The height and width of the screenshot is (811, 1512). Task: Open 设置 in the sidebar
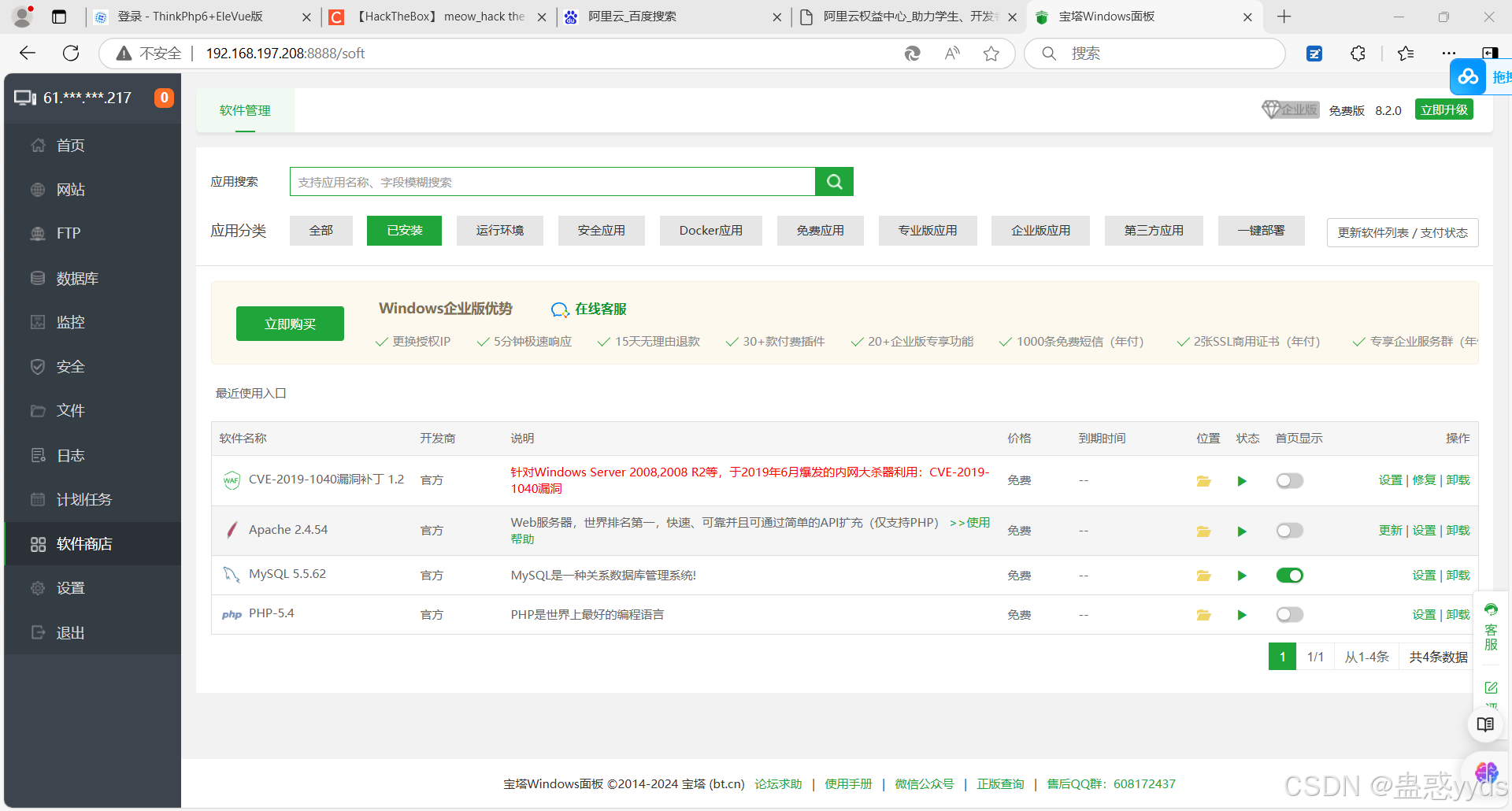point(93,588)
